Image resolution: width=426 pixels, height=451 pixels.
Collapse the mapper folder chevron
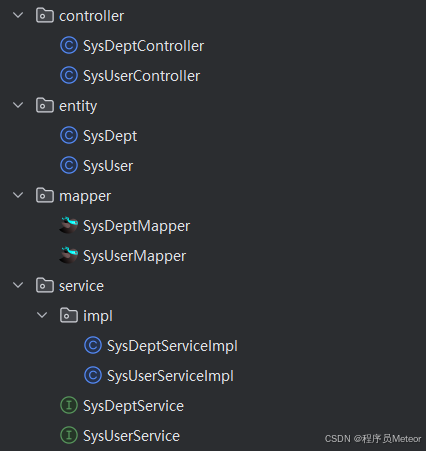pyautogui.click(x=18, y=195)
